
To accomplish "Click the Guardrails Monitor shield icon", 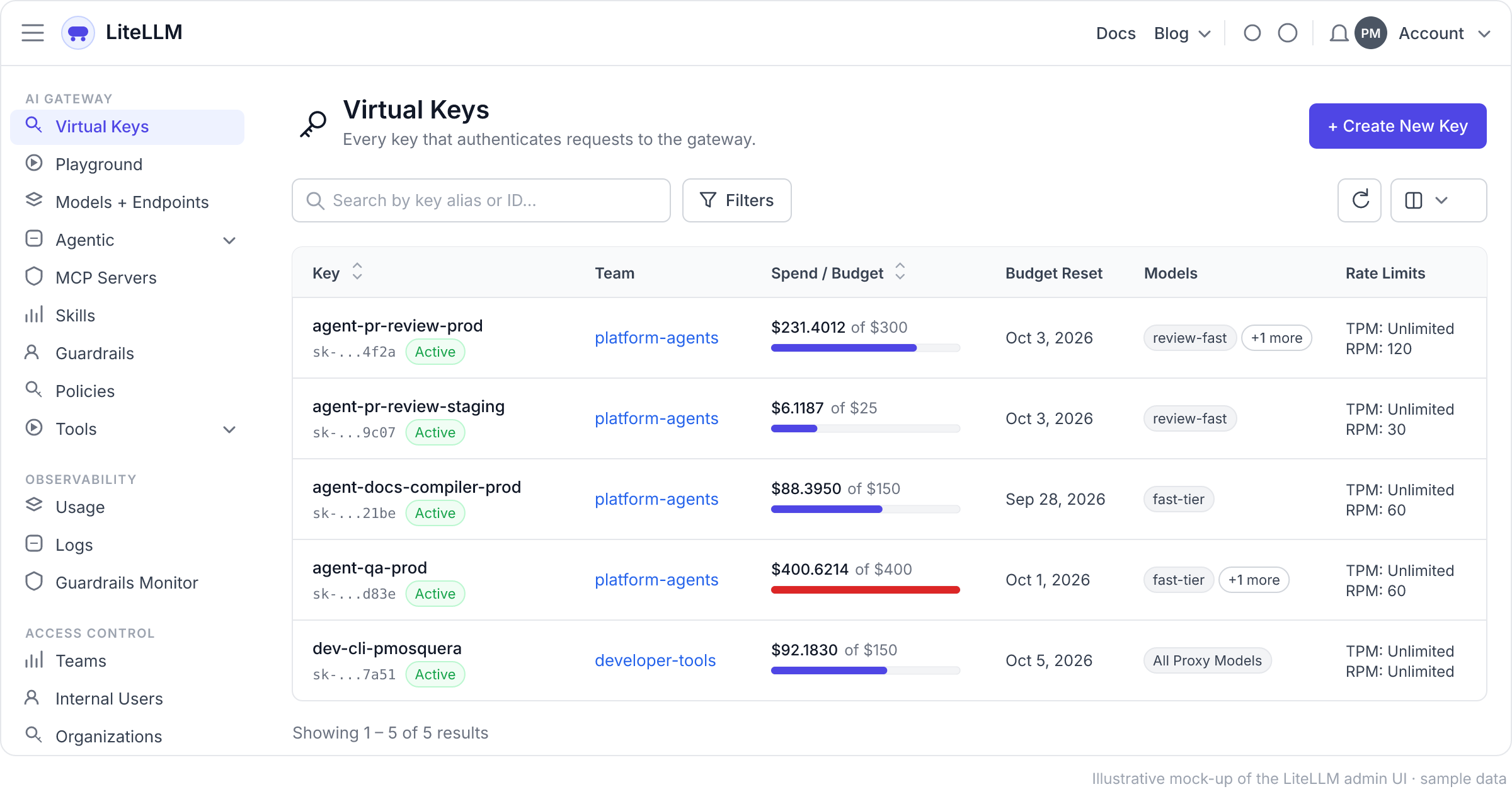I will (34, 581).
